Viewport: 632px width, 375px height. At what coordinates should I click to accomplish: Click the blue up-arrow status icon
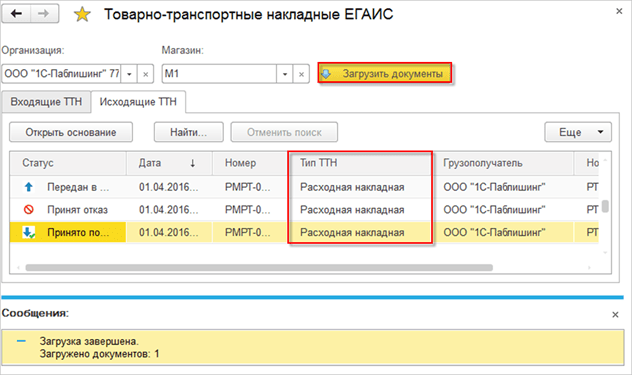pyautogui.click(x=28, y=187)
